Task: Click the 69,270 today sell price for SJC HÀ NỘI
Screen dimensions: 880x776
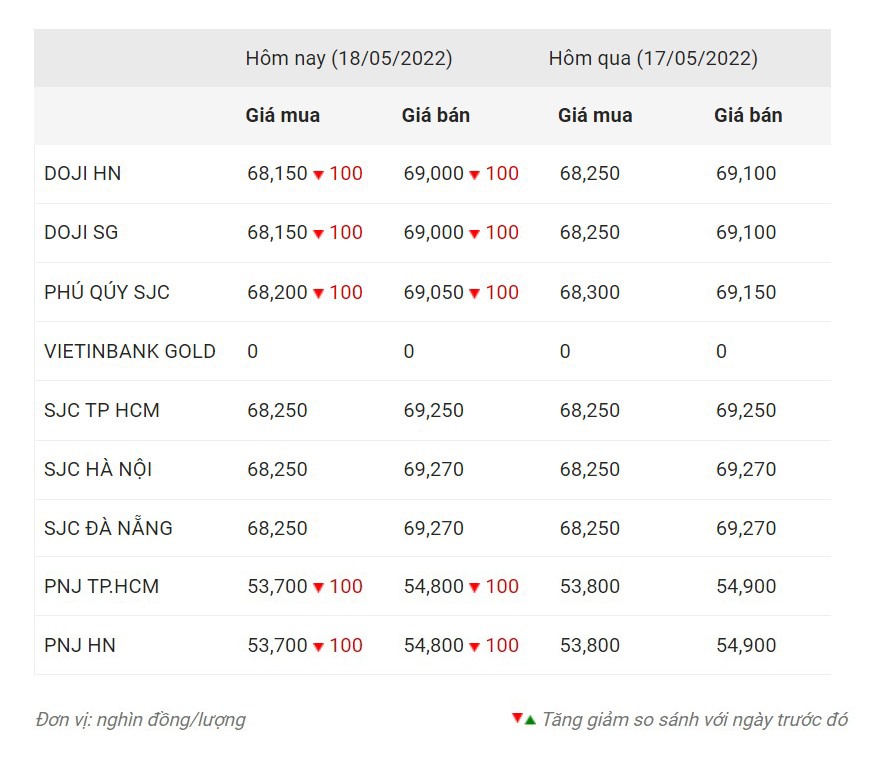Action: 434,469
